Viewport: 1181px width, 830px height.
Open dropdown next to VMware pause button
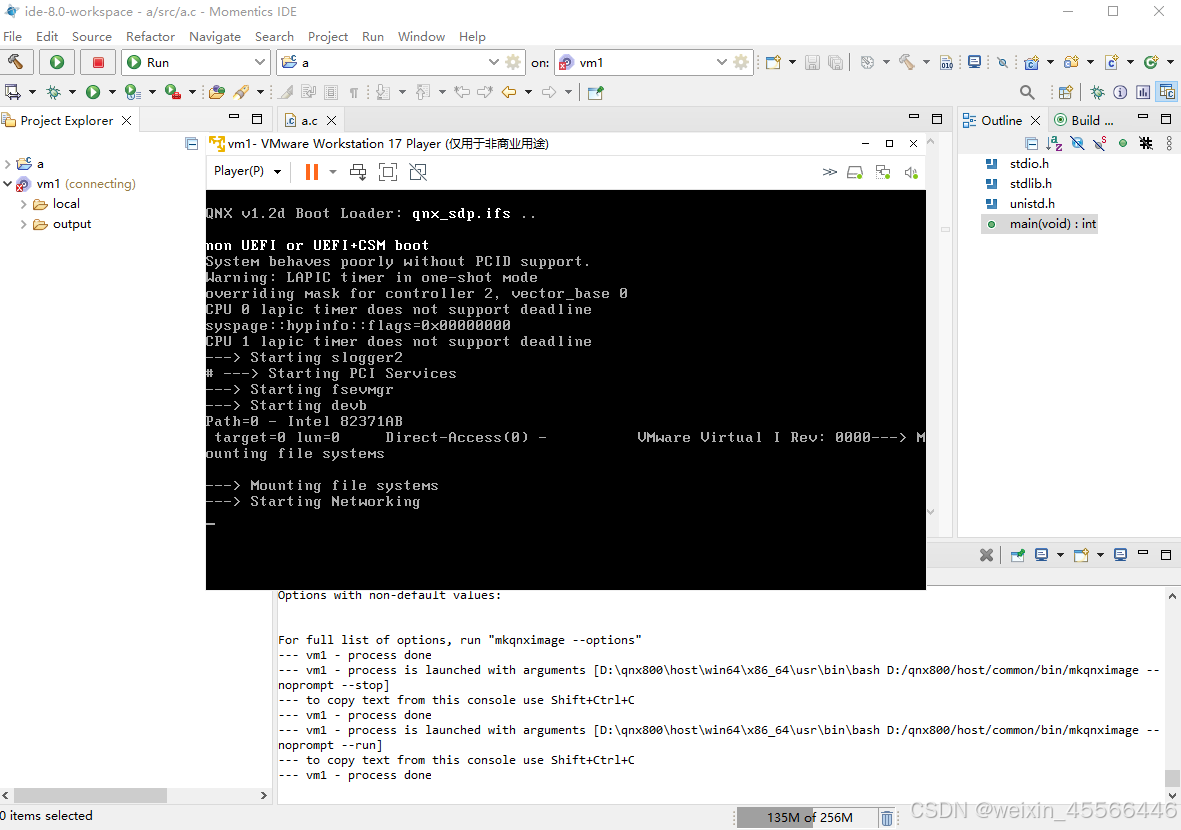coord(332,172)
